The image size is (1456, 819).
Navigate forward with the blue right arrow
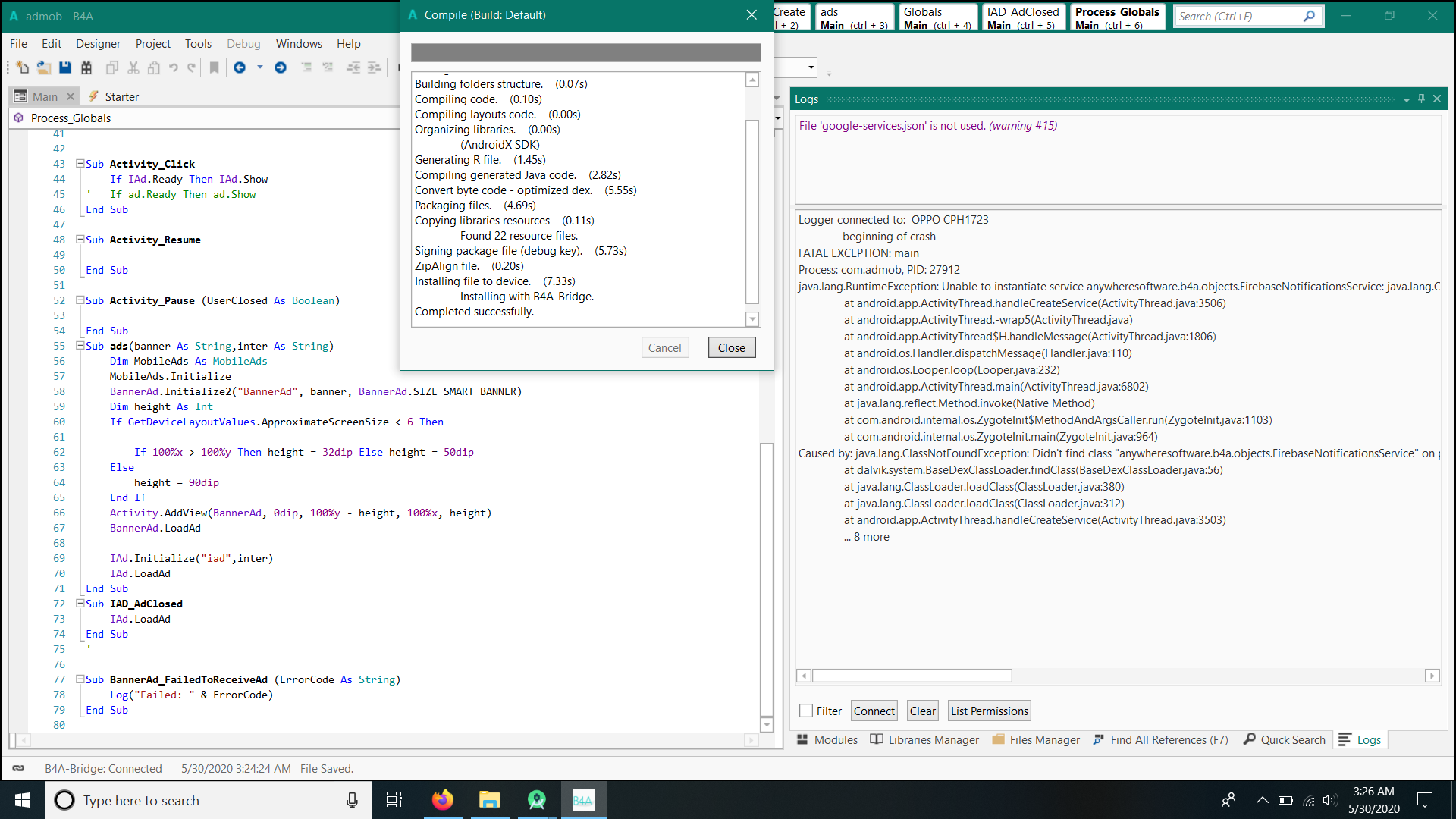pos(281,67)
